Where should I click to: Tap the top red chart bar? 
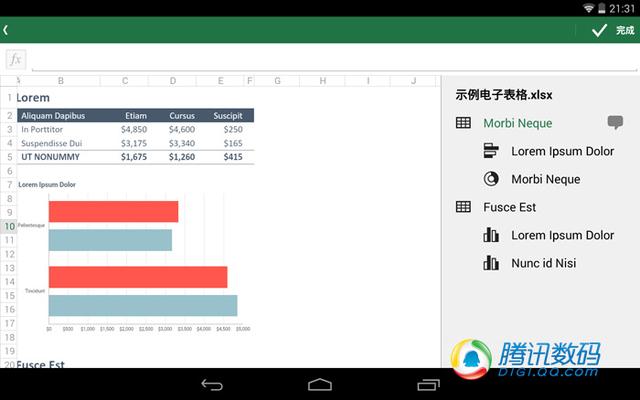point(113,211)
